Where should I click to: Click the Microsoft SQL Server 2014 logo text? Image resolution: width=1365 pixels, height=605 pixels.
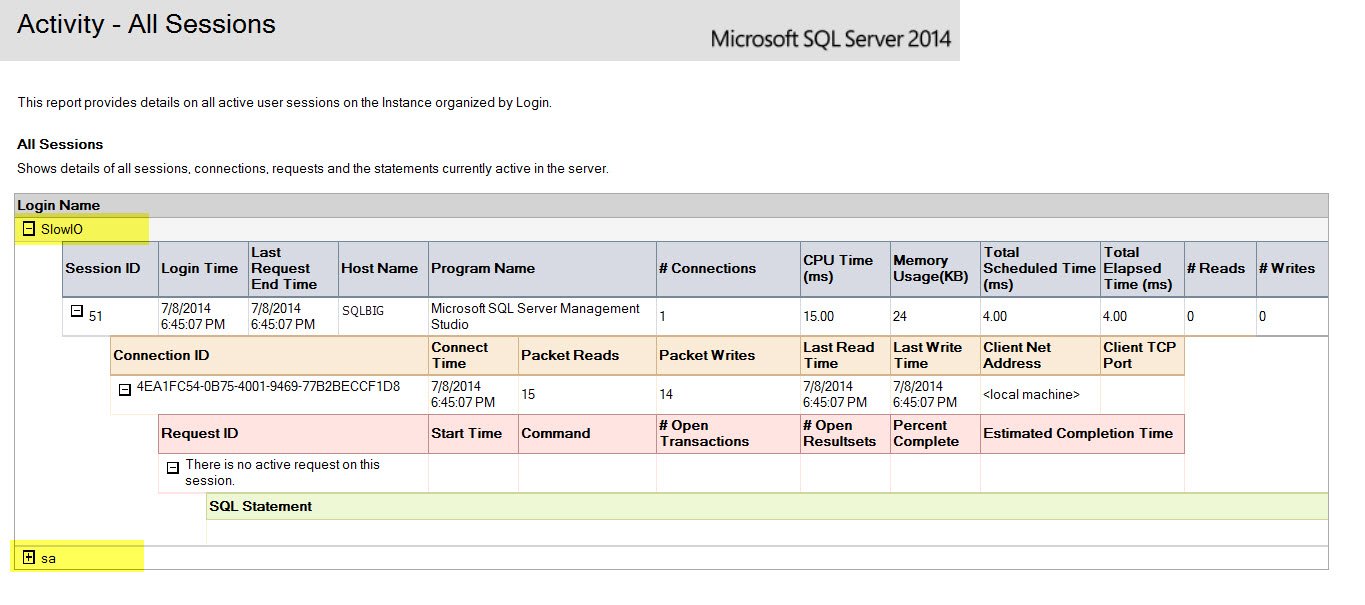(831, 40)
